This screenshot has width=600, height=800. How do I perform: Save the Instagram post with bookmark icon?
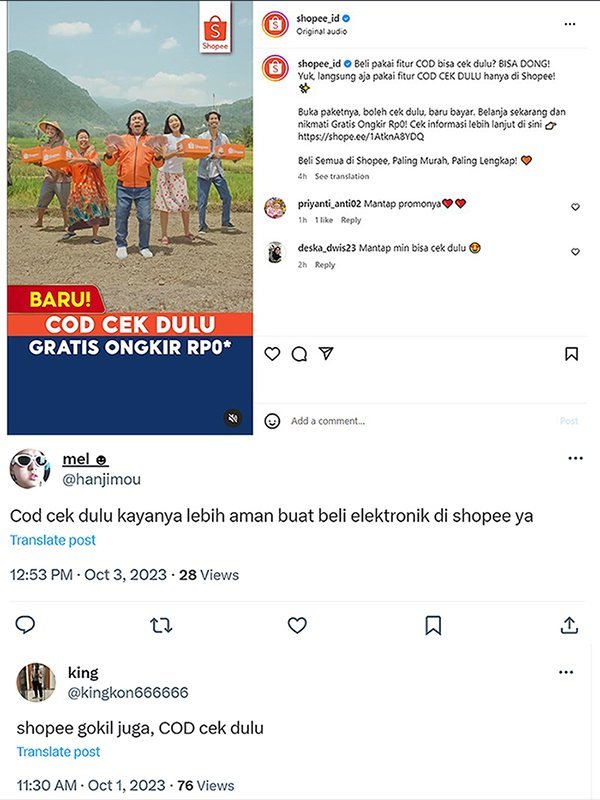(571, 354)
